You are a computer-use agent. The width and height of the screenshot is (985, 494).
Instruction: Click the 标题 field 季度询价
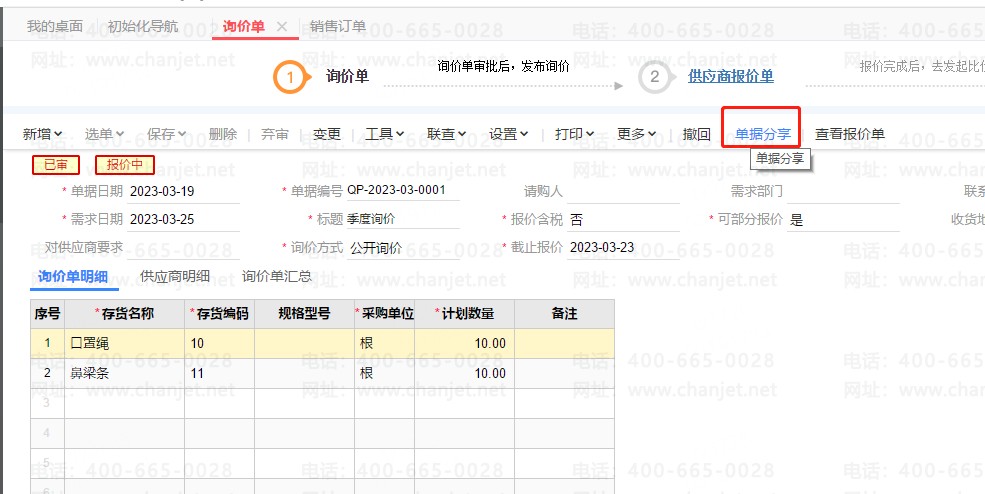(403, 219)
